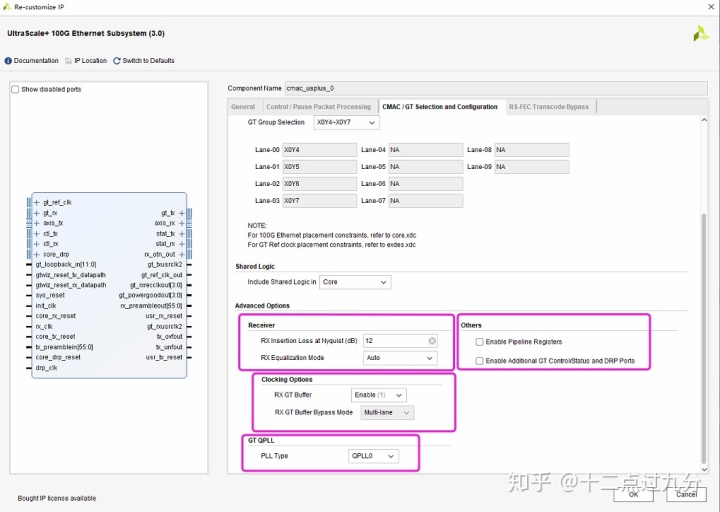Close the Re-customize IP window
Image resolution: width=720 pixels, height=512 pixels.
[711, 6]
